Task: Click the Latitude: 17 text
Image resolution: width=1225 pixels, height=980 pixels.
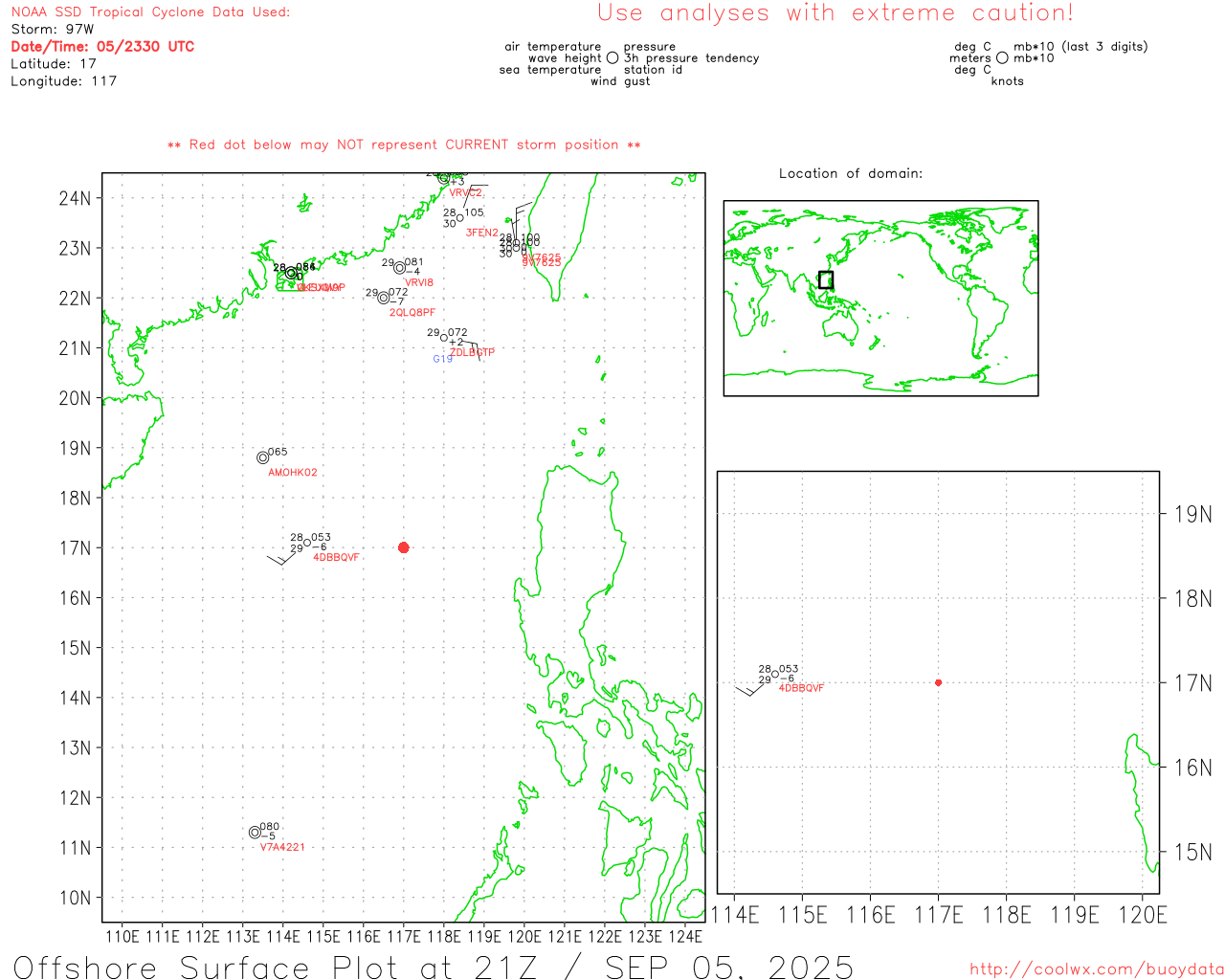Action: (x=54, y=64)
